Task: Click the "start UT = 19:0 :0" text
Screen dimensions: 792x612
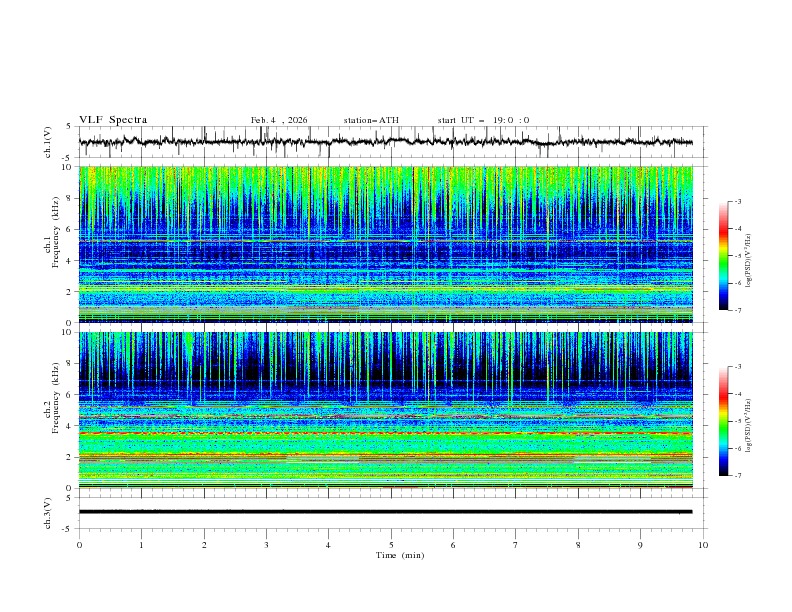Action: pos(483,120)
